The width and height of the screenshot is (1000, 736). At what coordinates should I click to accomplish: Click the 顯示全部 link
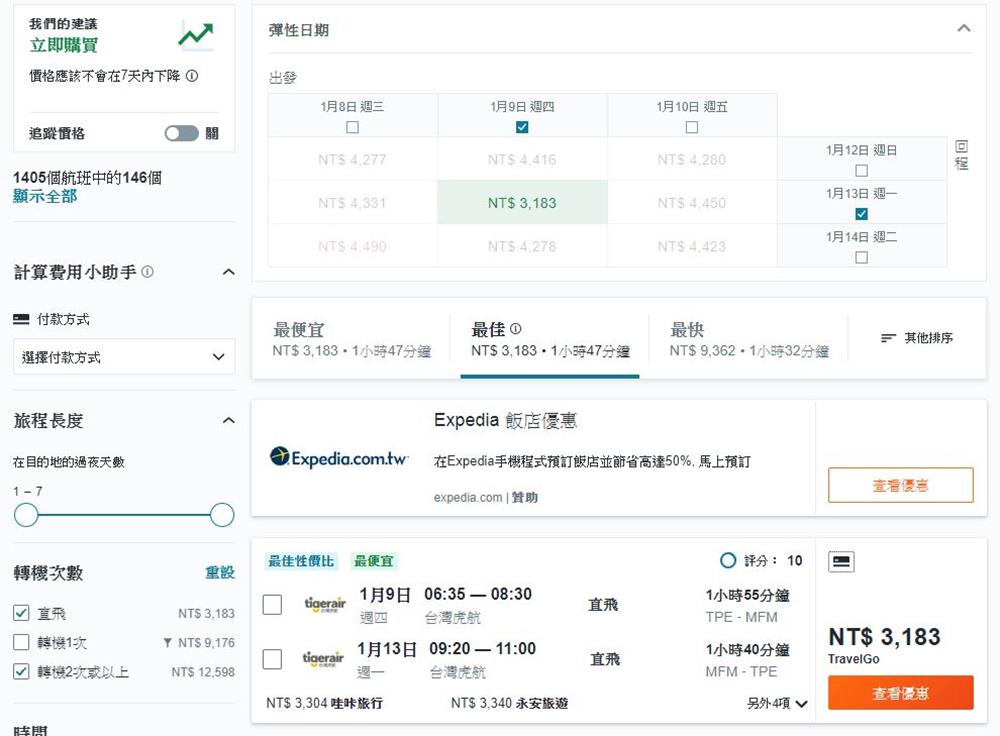[45, 197]
